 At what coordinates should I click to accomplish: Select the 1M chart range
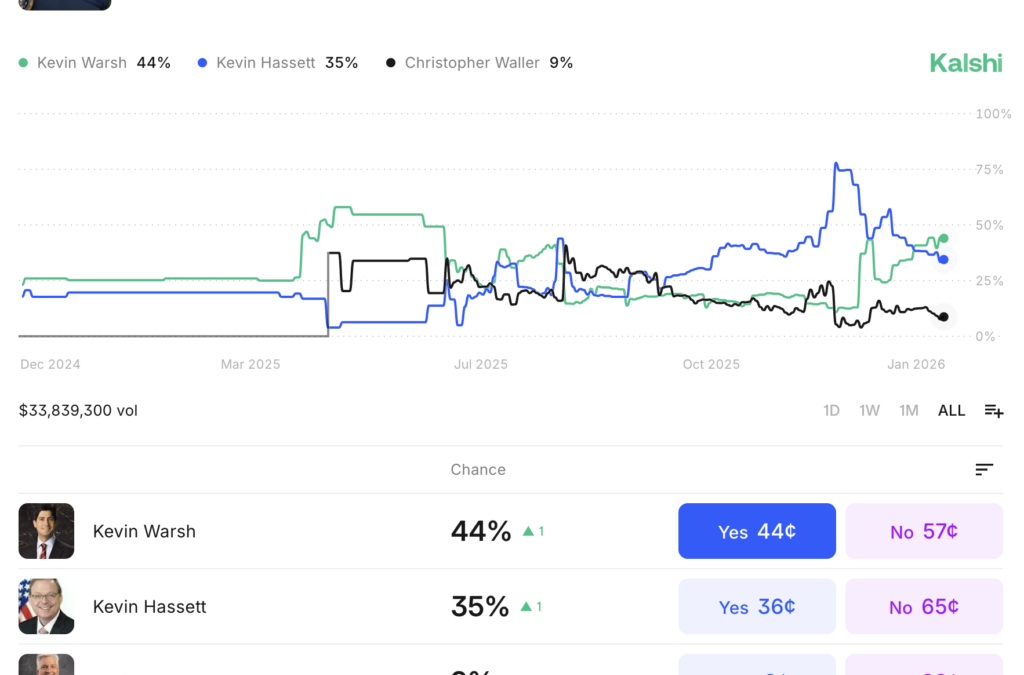coord(908,411)
